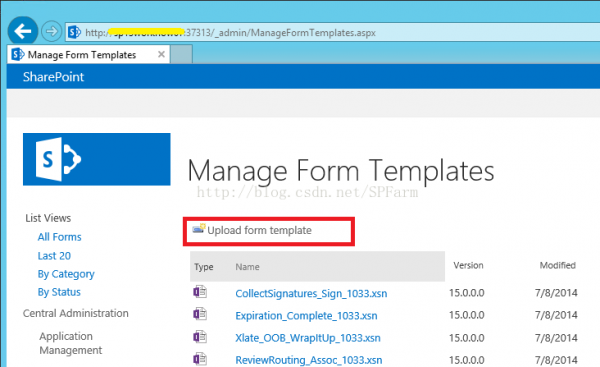
Task: Click the List Views heading in the sidebar
Action: point(48,218)
